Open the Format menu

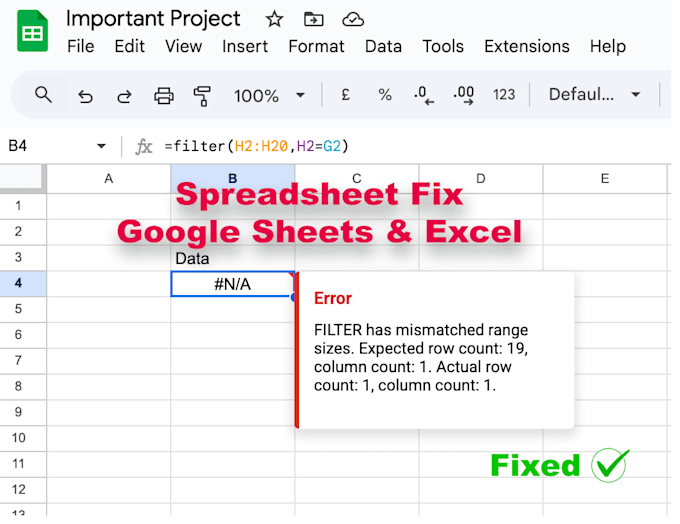[x=317, y=46]
